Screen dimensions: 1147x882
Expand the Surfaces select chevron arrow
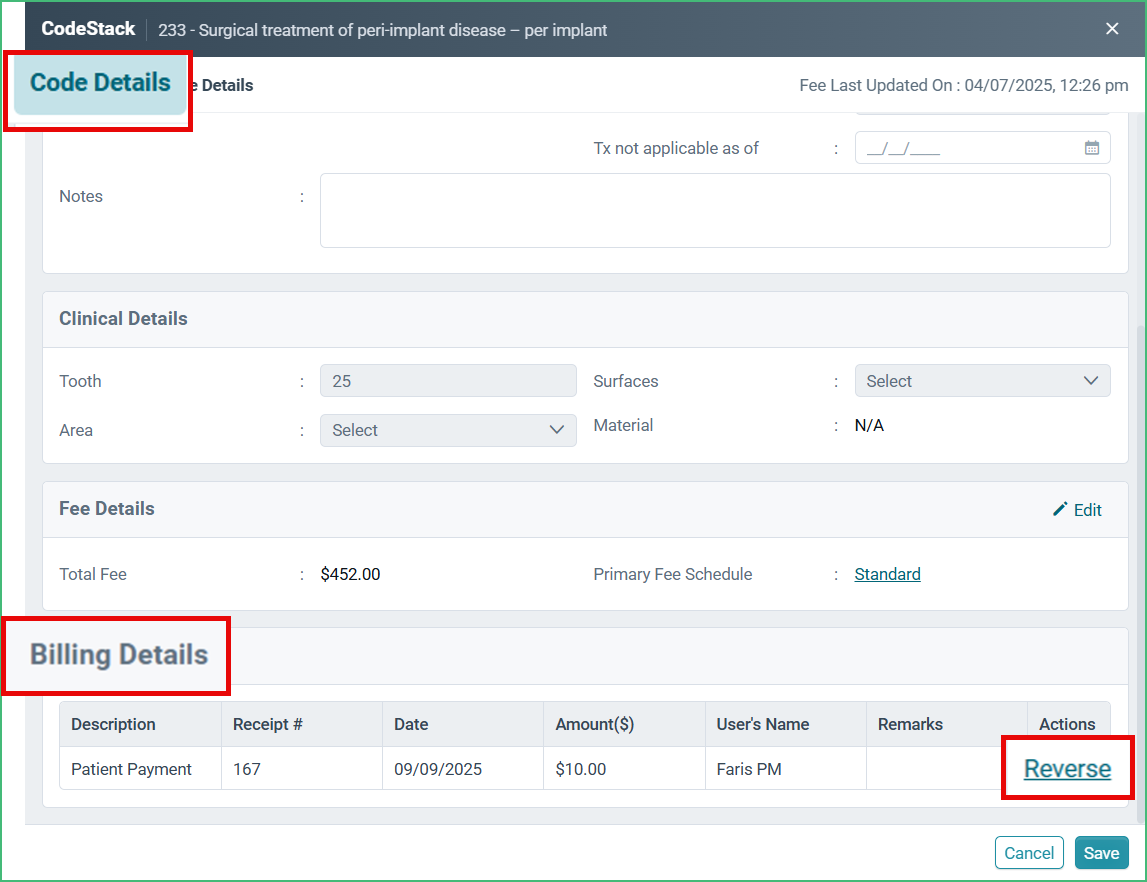(x=1093, y=380)
